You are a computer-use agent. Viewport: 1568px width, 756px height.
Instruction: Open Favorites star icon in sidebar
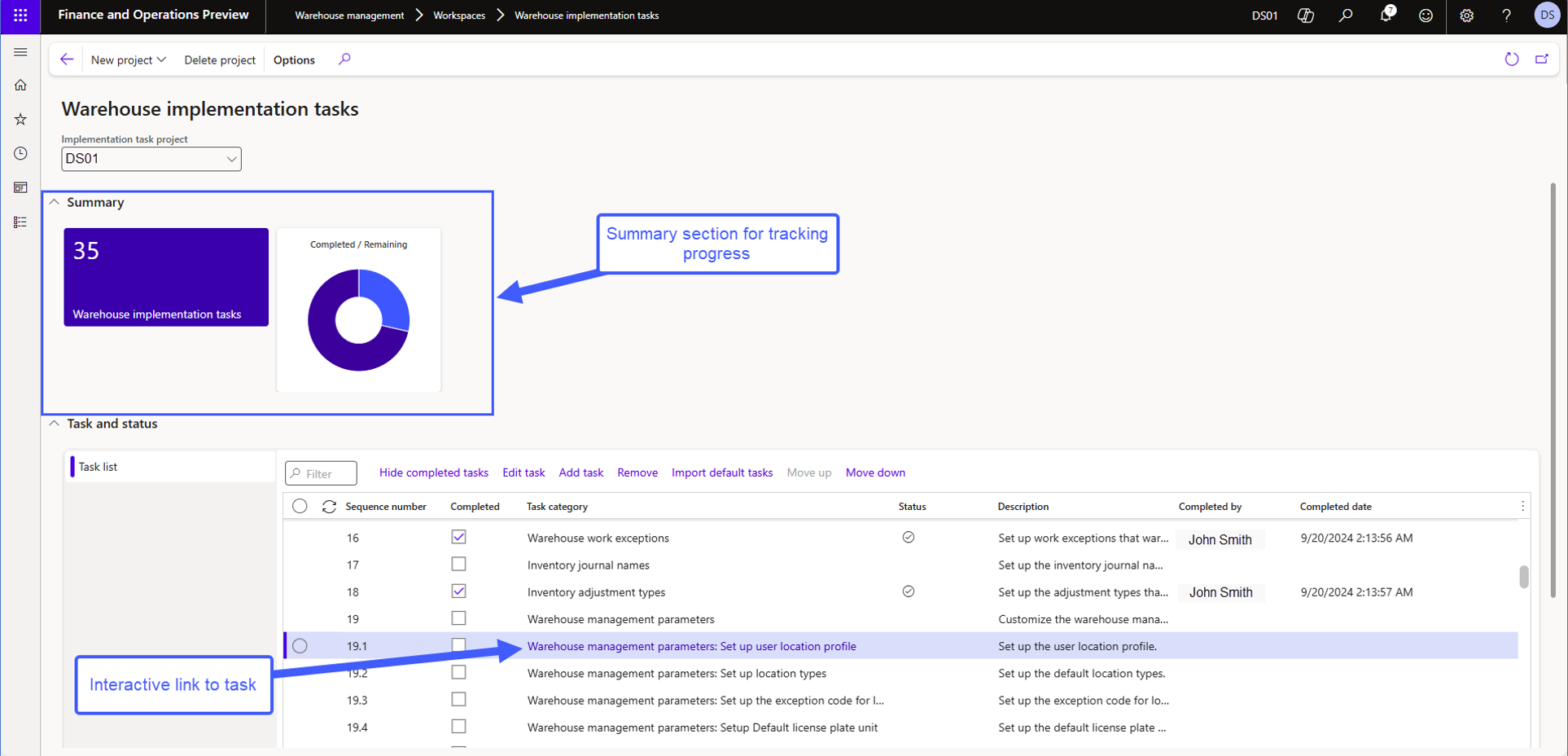coord(20,120)
